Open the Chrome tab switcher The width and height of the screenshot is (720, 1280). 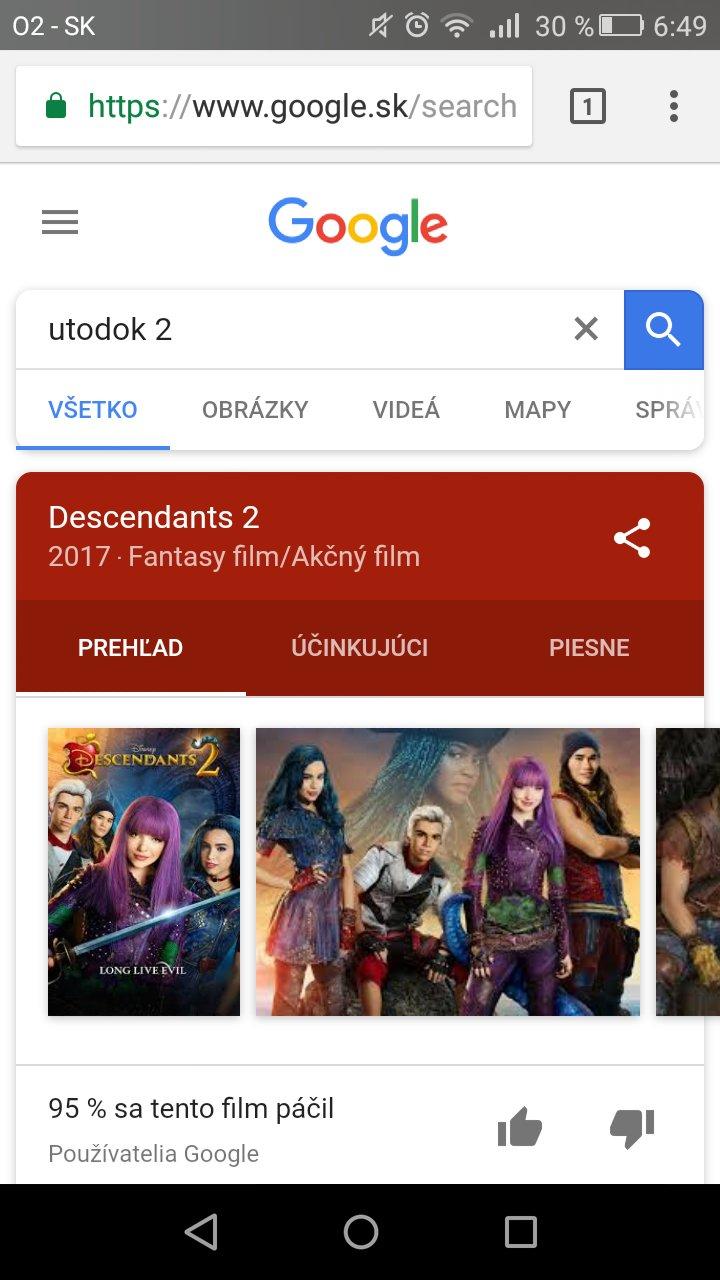[x=588, y=106]
